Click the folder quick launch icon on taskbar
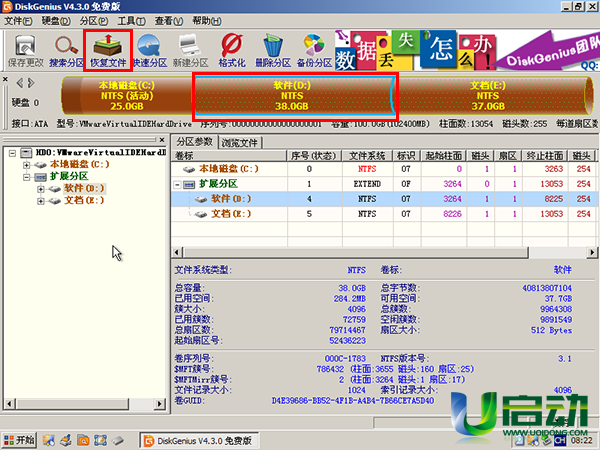Screen dimensions: 600x450 [x=83, y=440]
